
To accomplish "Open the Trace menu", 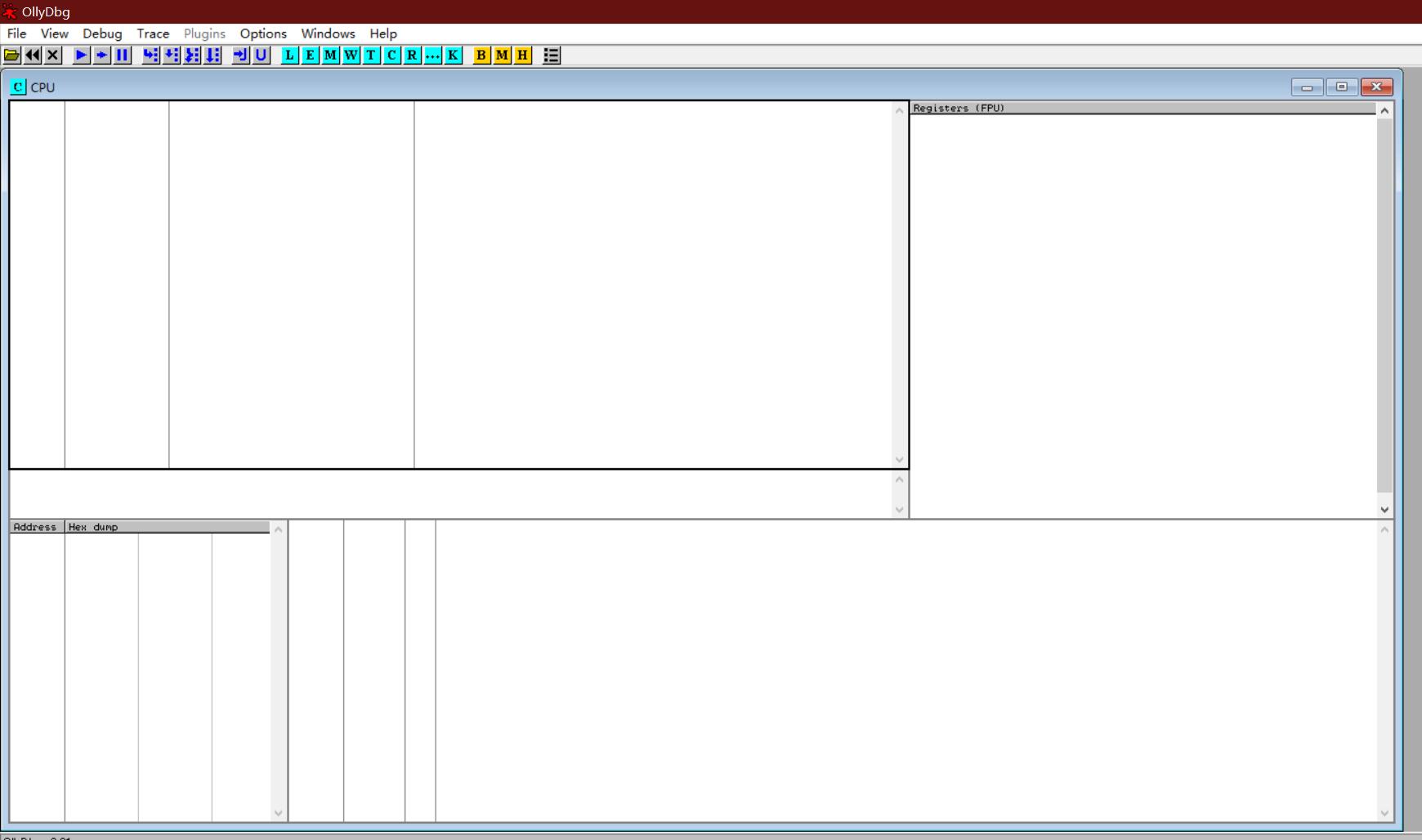I will pos(153,34).
